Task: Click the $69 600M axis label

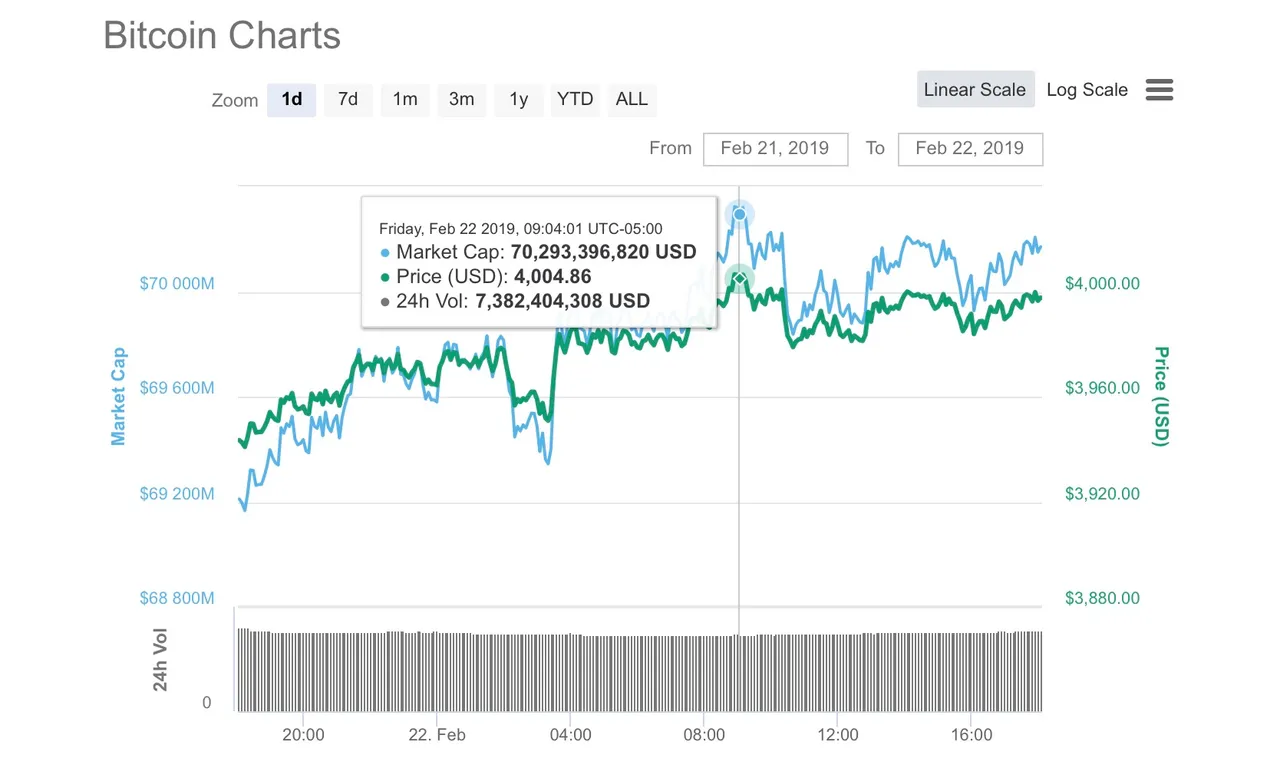Action: coord(177,388)
